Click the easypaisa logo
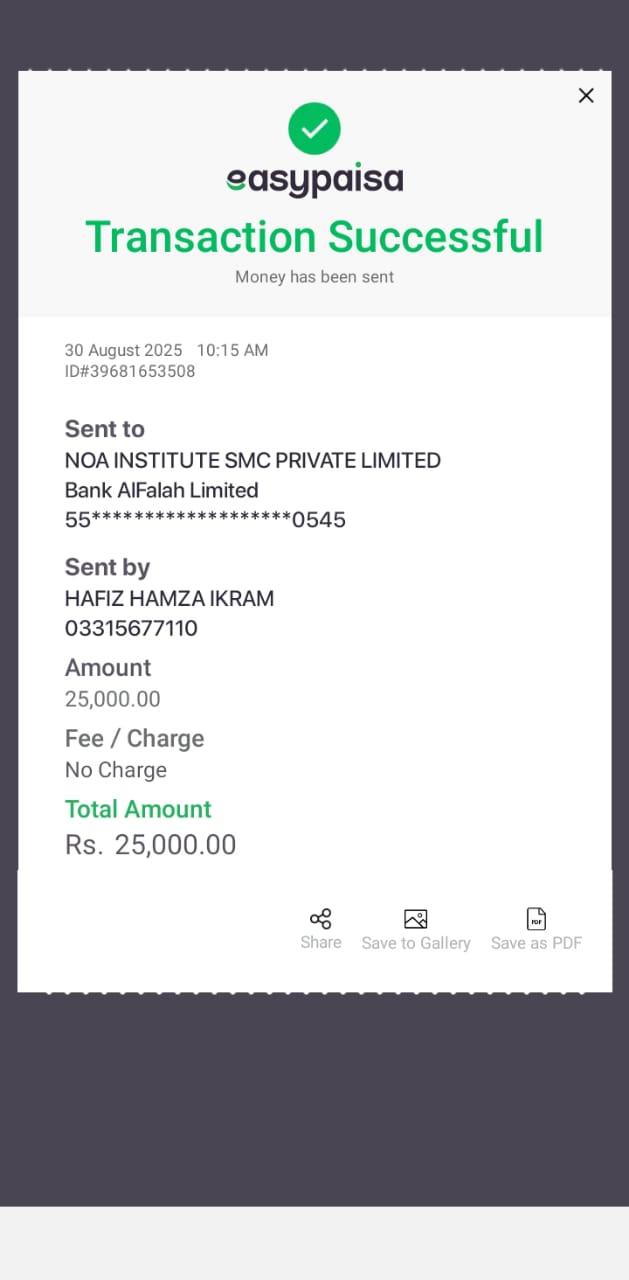 (x=314, y=180)
